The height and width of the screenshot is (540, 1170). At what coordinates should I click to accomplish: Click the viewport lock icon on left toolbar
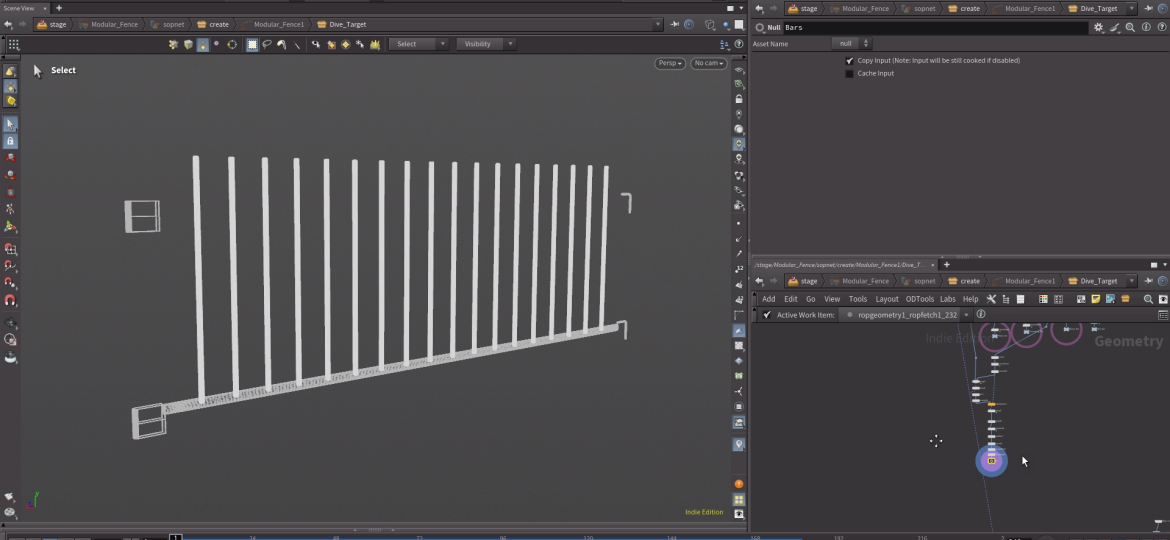click(x=10, y=141)
